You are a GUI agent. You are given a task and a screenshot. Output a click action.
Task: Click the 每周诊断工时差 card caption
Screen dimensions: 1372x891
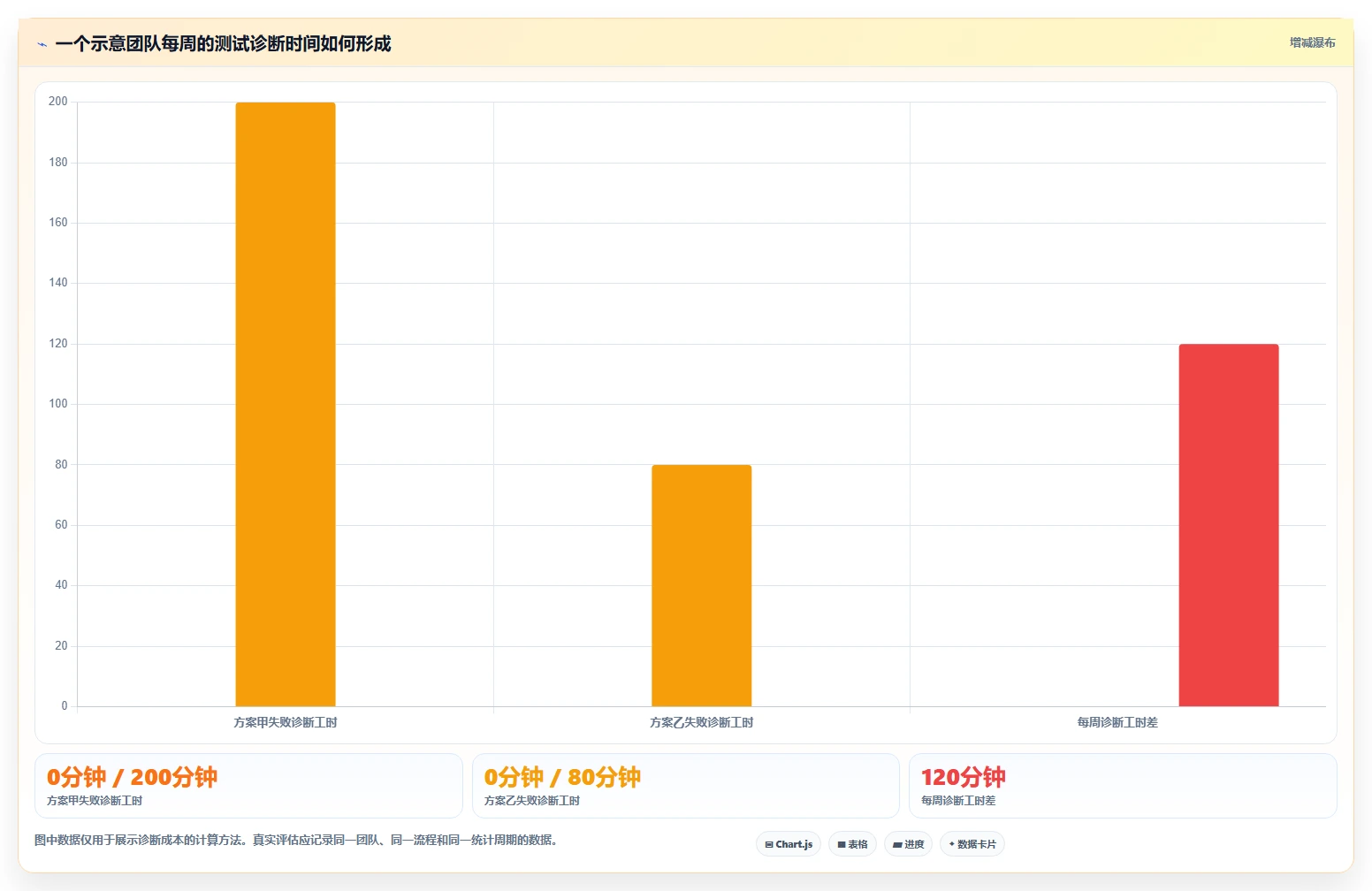coord(958,801)
